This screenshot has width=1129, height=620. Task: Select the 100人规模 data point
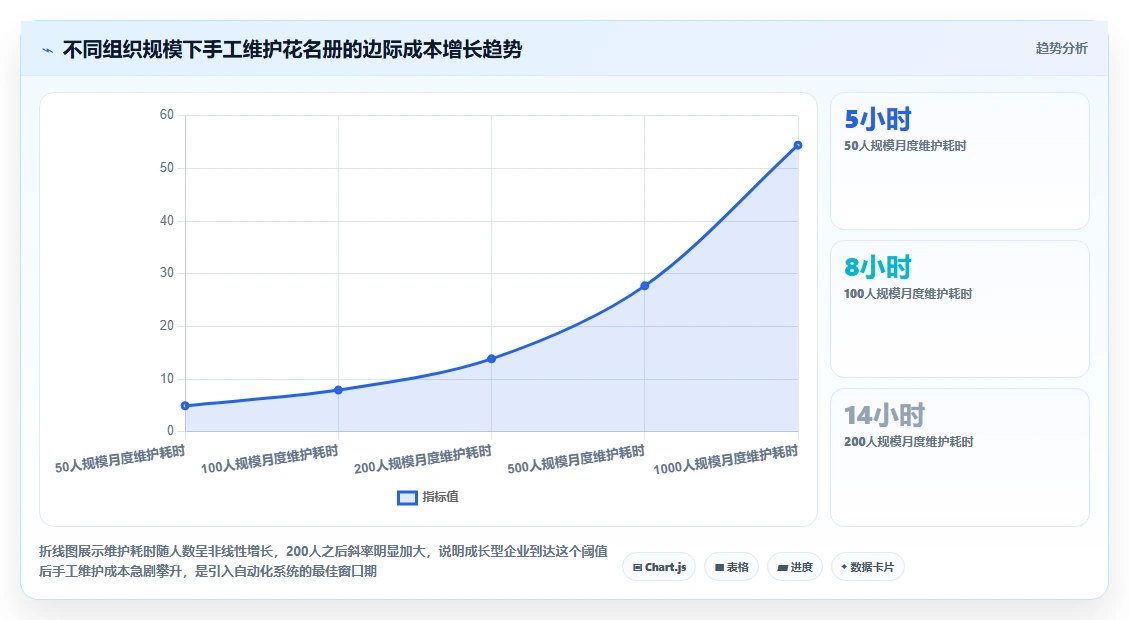point(338,390)
